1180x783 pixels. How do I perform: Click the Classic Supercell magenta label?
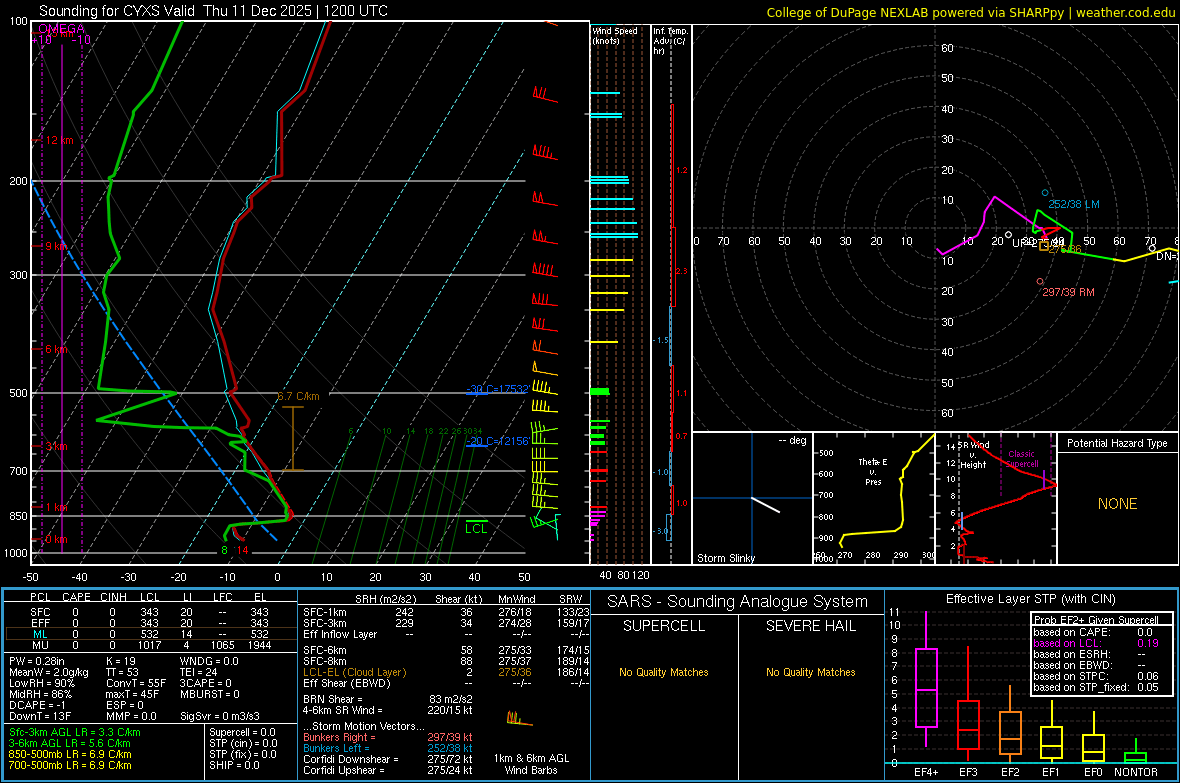(1022, 459)
